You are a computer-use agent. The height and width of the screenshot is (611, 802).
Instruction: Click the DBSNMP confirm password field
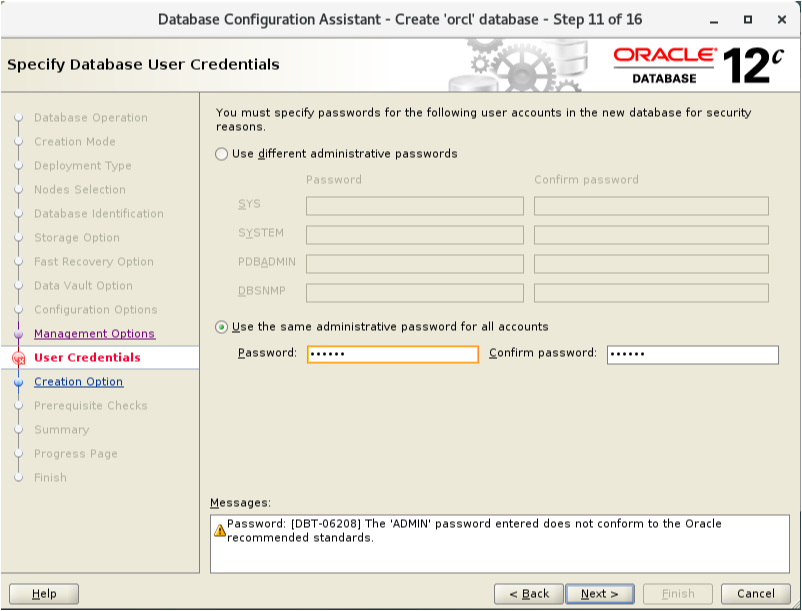pyautogui.click(x=651, y=293)
